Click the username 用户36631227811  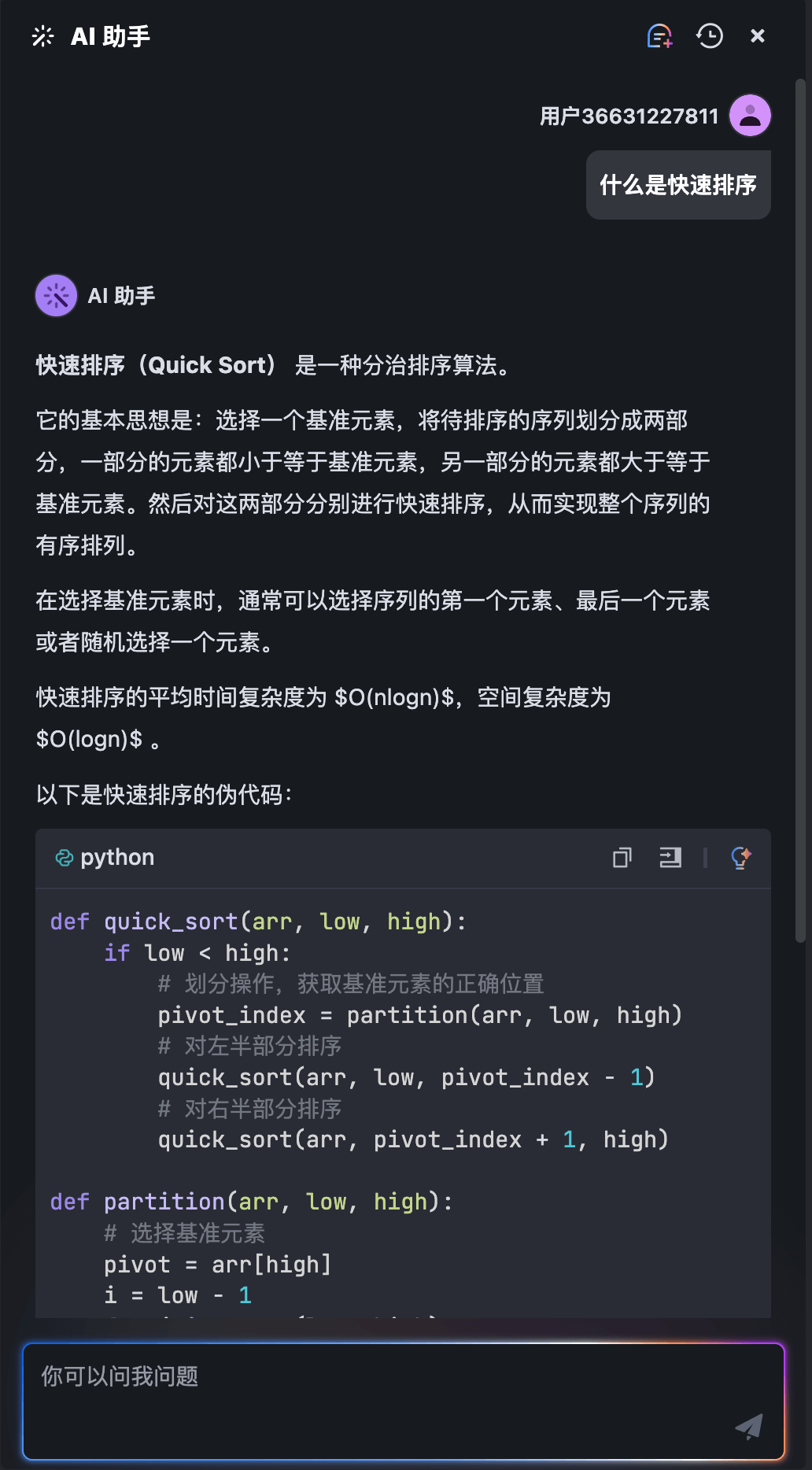point(629,116)
